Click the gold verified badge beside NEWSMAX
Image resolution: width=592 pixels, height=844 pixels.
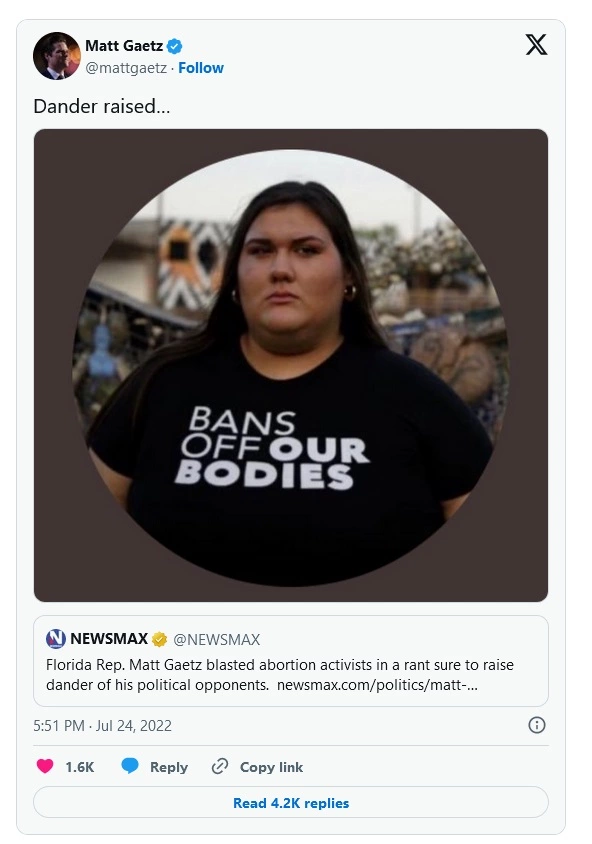[159, 639]
